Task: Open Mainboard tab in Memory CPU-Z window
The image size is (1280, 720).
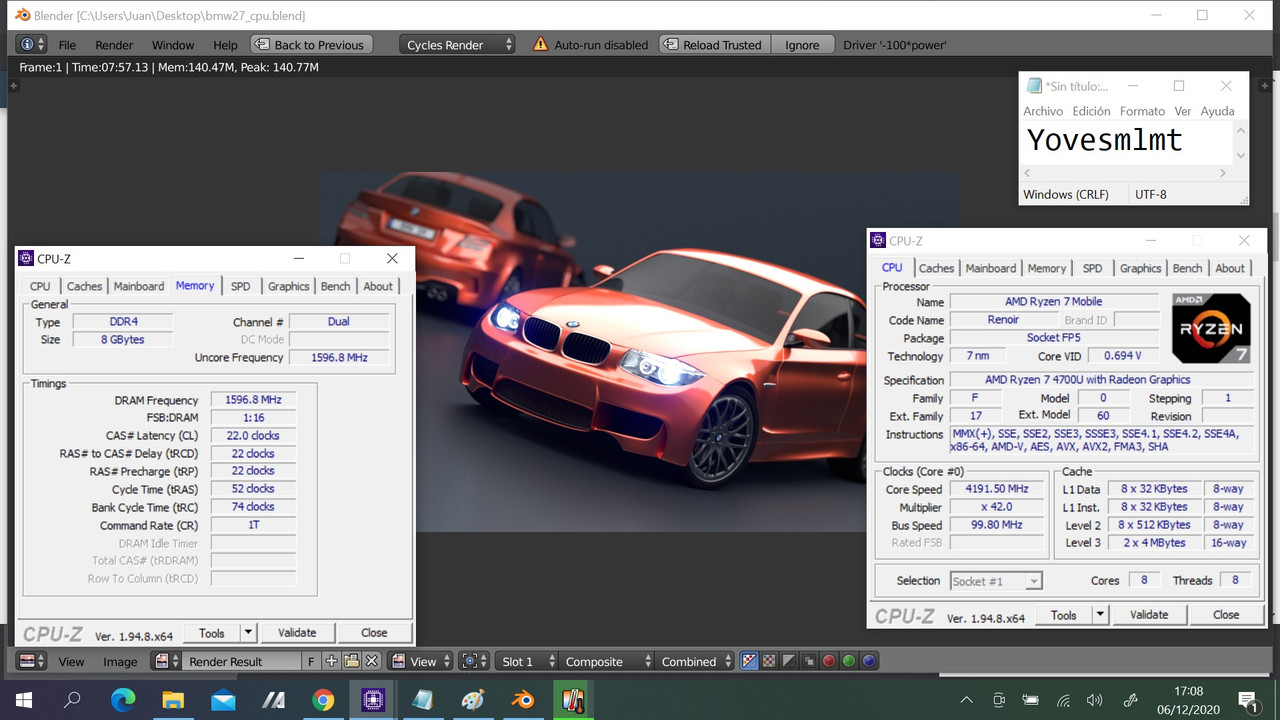Action: [x=139, y=286]
